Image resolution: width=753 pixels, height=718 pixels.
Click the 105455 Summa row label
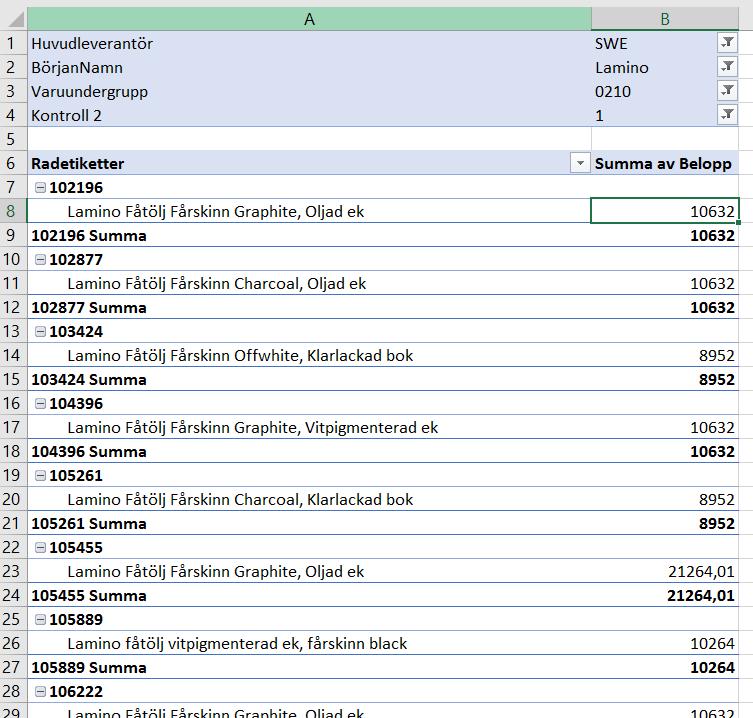pyautogui.click(x=89, y=596)
